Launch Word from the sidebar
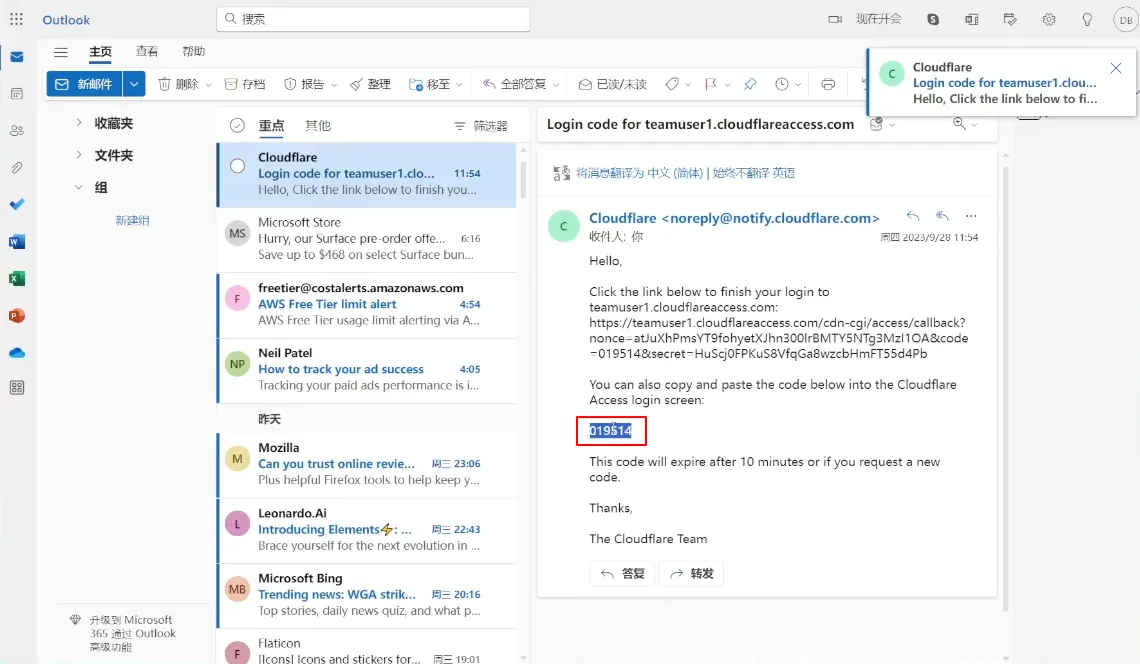1140x664 pixels. pos(17,241)
